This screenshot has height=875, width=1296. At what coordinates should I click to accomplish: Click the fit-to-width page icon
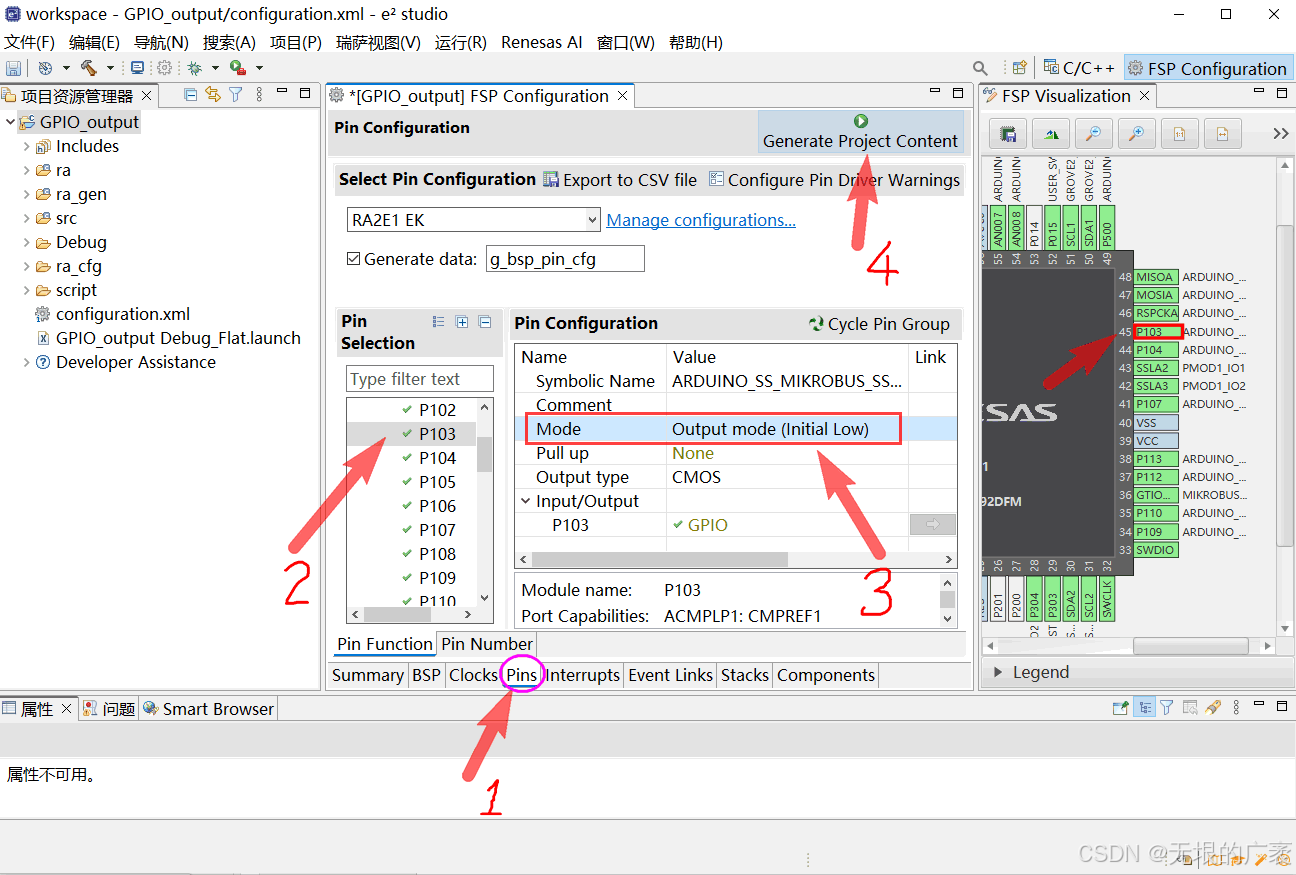1222,133
